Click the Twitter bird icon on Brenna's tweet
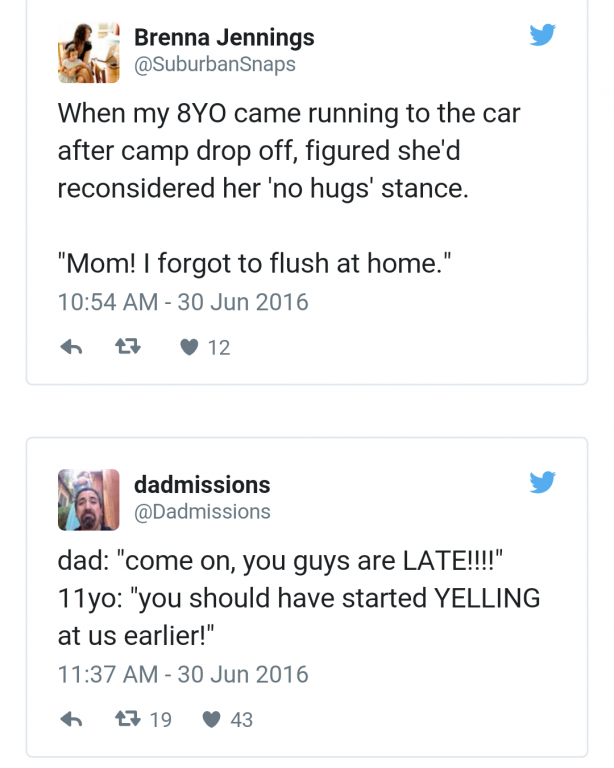 (x=542, y=36)
